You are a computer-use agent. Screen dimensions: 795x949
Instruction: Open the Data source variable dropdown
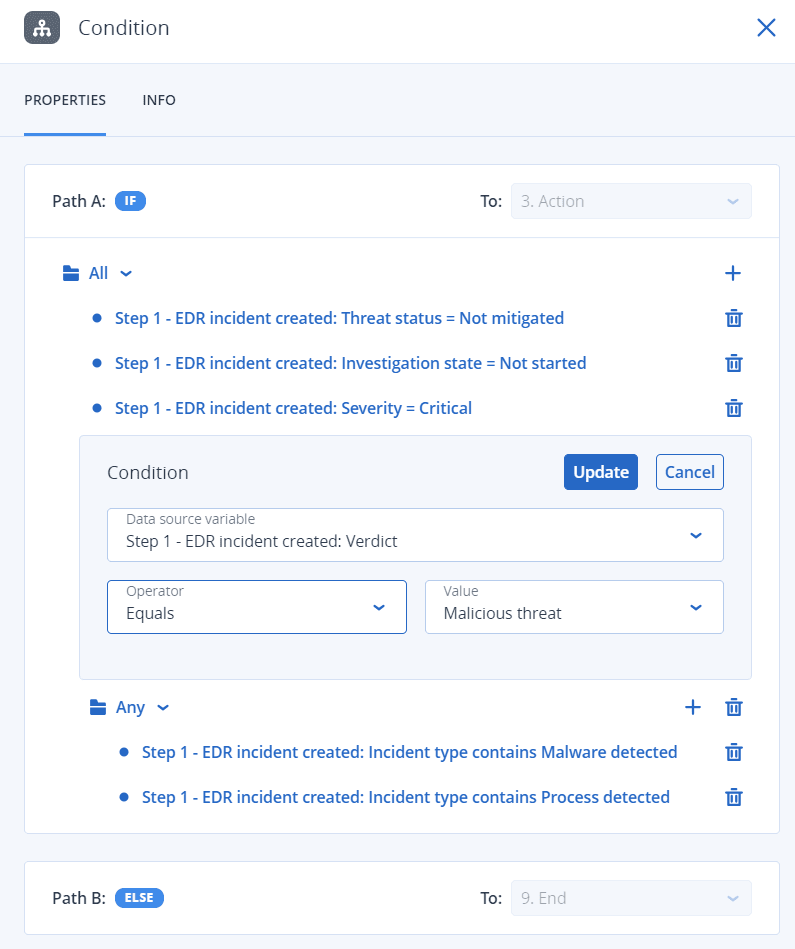click(415, 535)
